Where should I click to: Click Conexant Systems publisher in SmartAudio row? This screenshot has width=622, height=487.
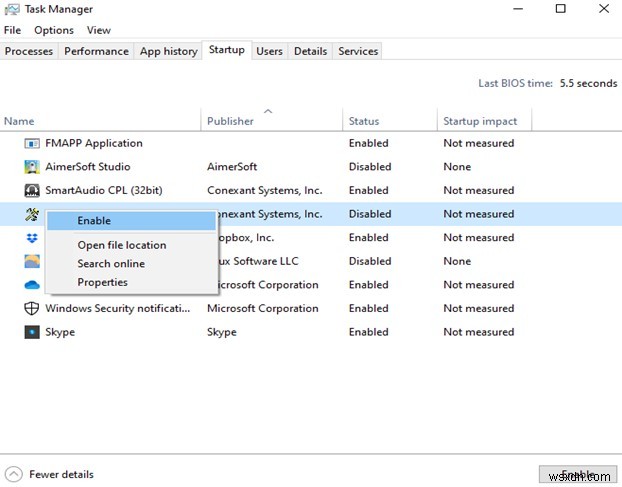[265, 190]
